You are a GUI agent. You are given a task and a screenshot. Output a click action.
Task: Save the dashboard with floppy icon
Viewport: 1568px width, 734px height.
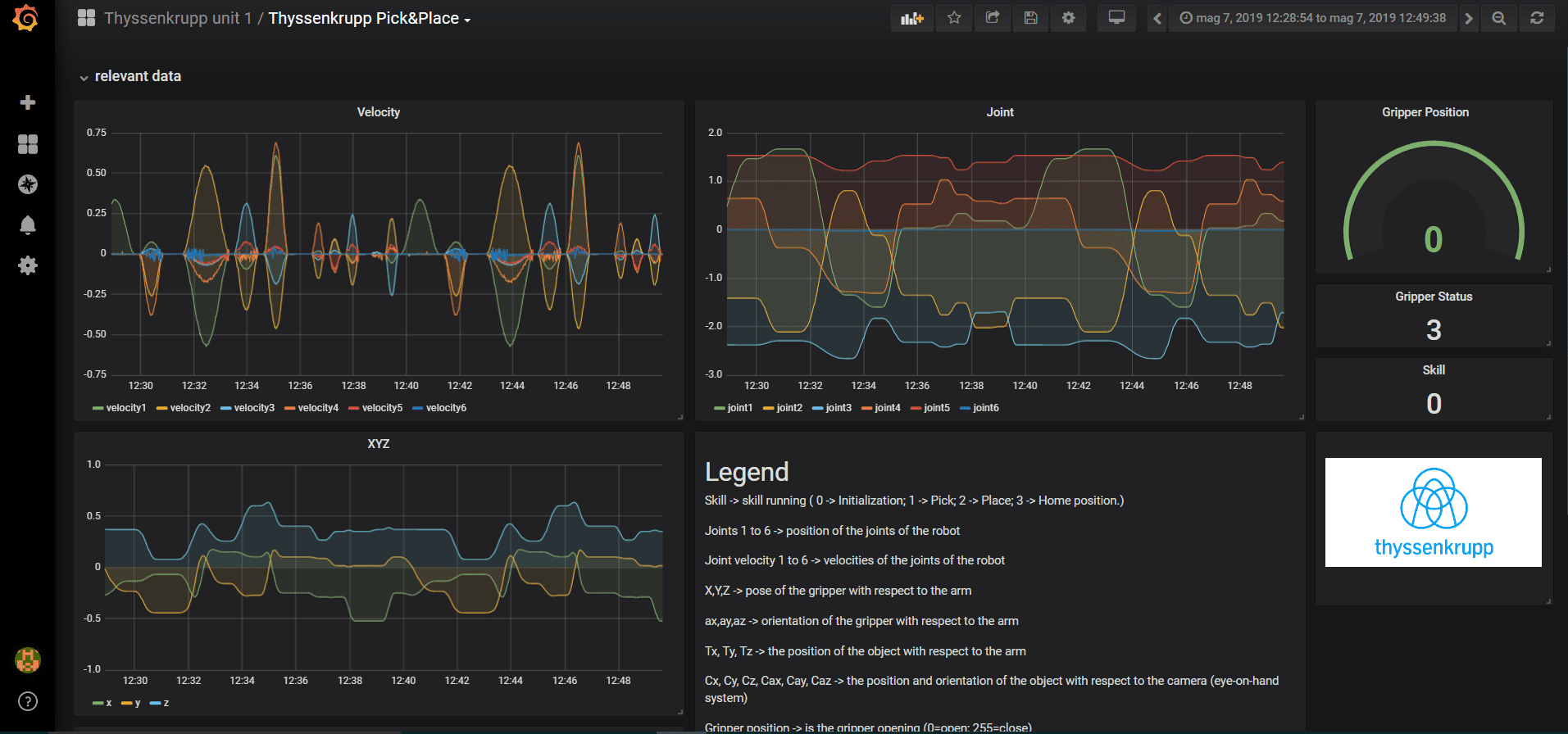coord(1031,18)
